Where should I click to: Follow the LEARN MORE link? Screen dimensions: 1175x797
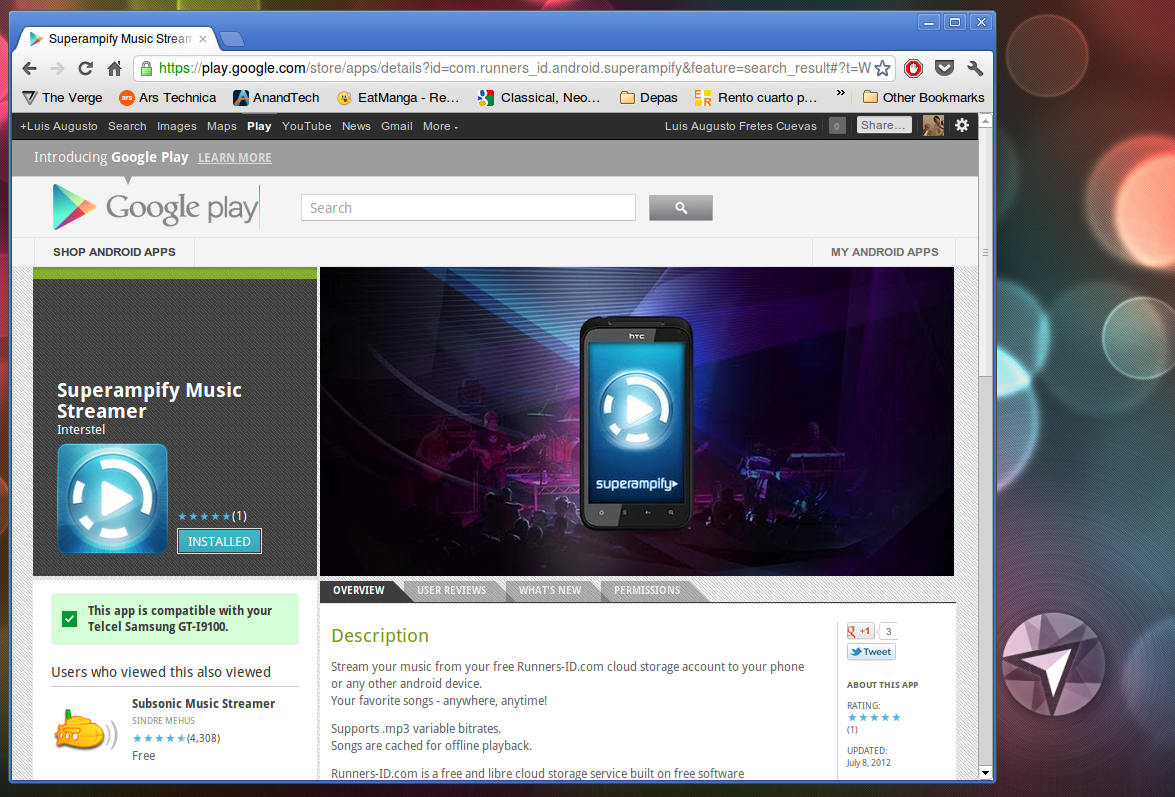pos(235,157)
